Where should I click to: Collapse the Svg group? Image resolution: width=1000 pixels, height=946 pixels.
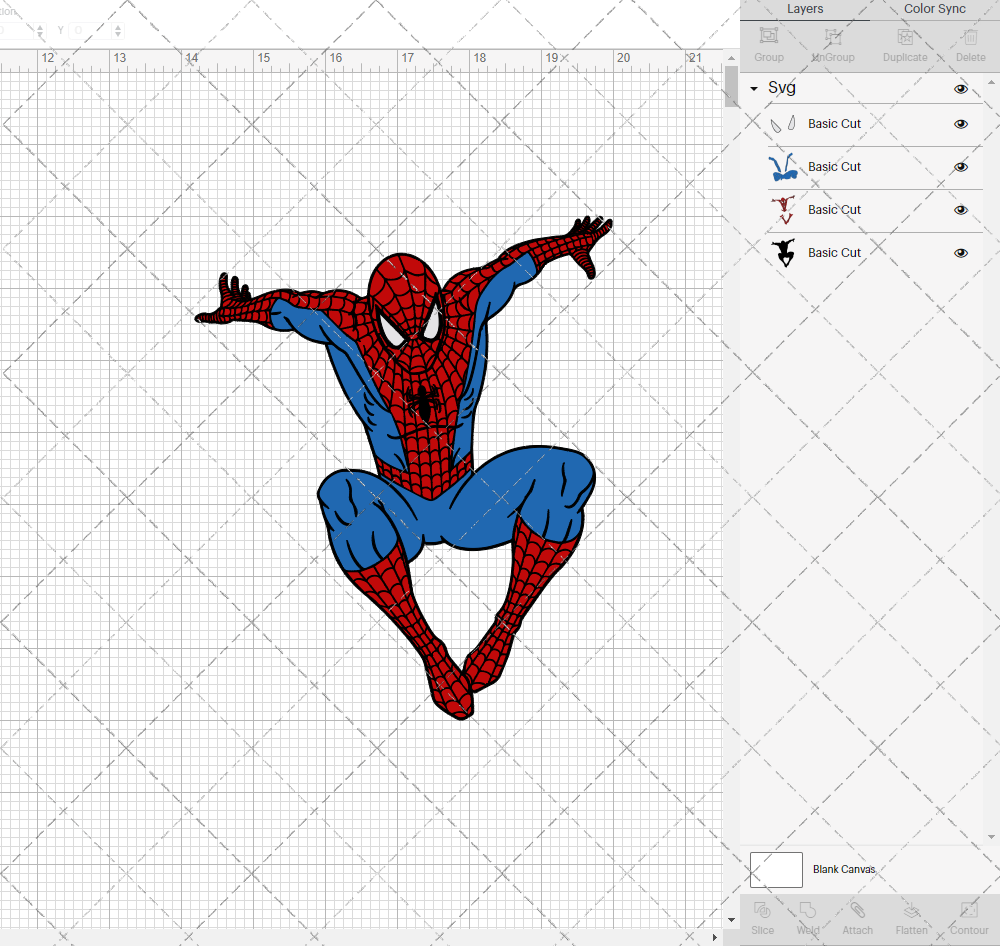click(754, 89)
